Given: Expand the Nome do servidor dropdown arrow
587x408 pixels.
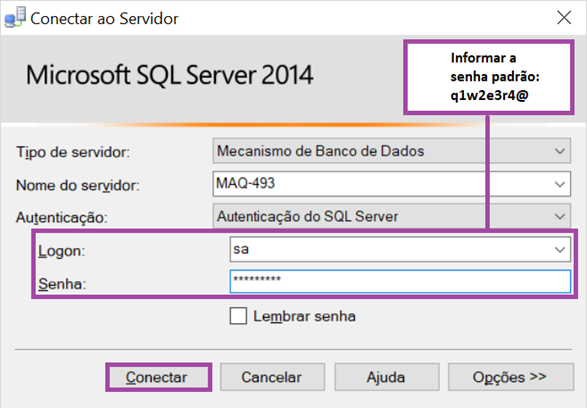Looking at the screenshot, I should (x=560, y=184).
